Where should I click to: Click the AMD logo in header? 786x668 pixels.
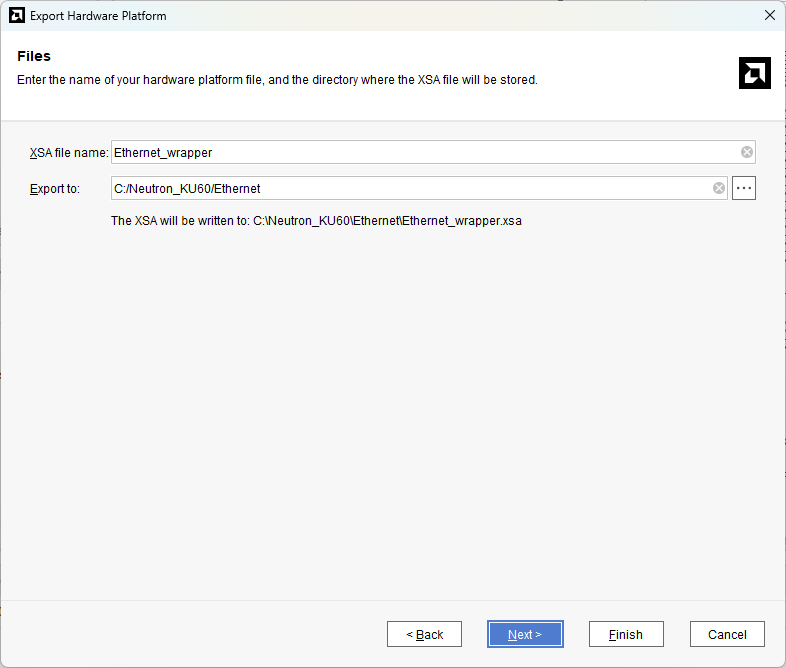(754, 73)
